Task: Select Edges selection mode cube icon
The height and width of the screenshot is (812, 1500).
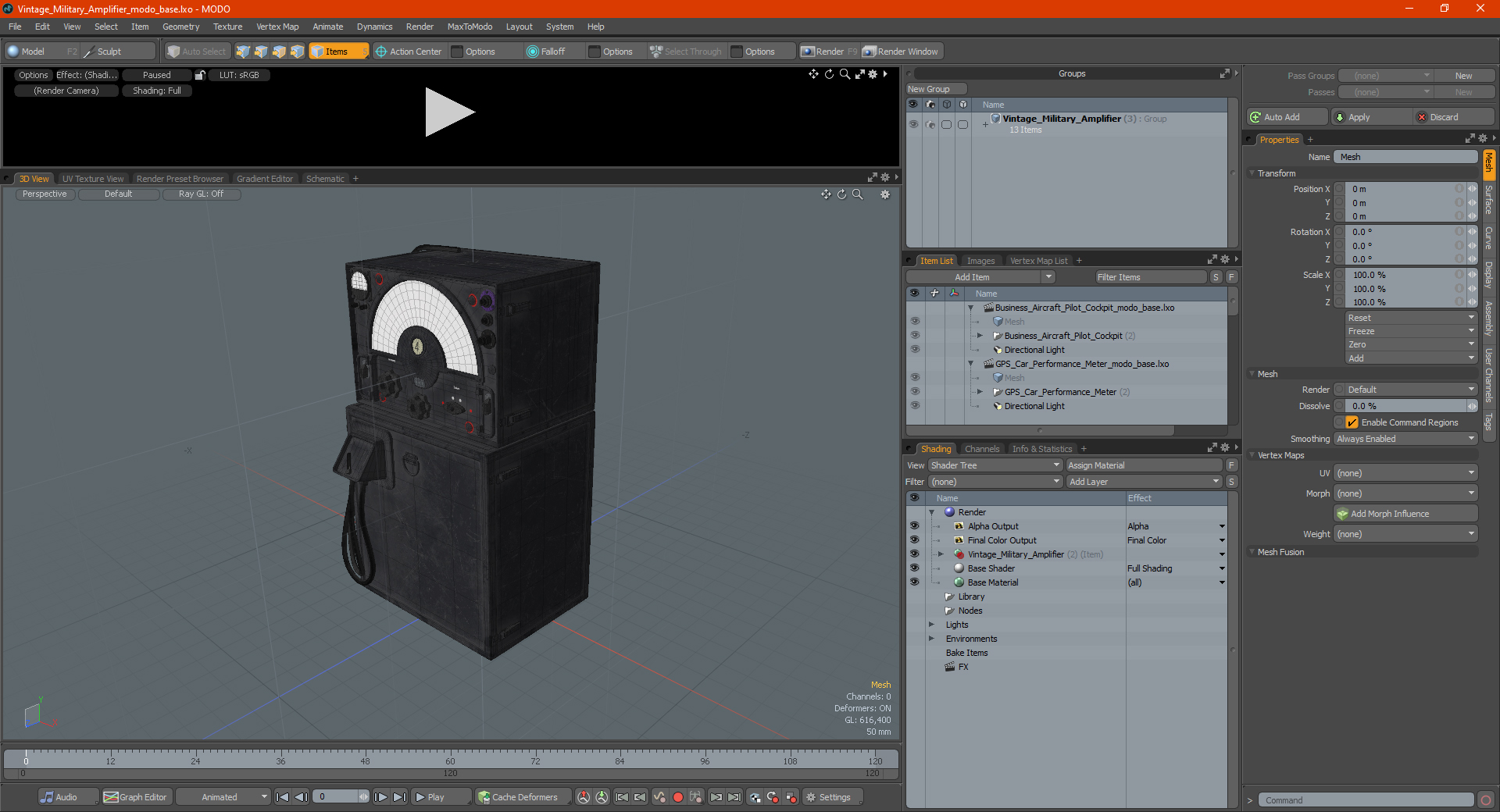Action: click(x=261, y=52)
